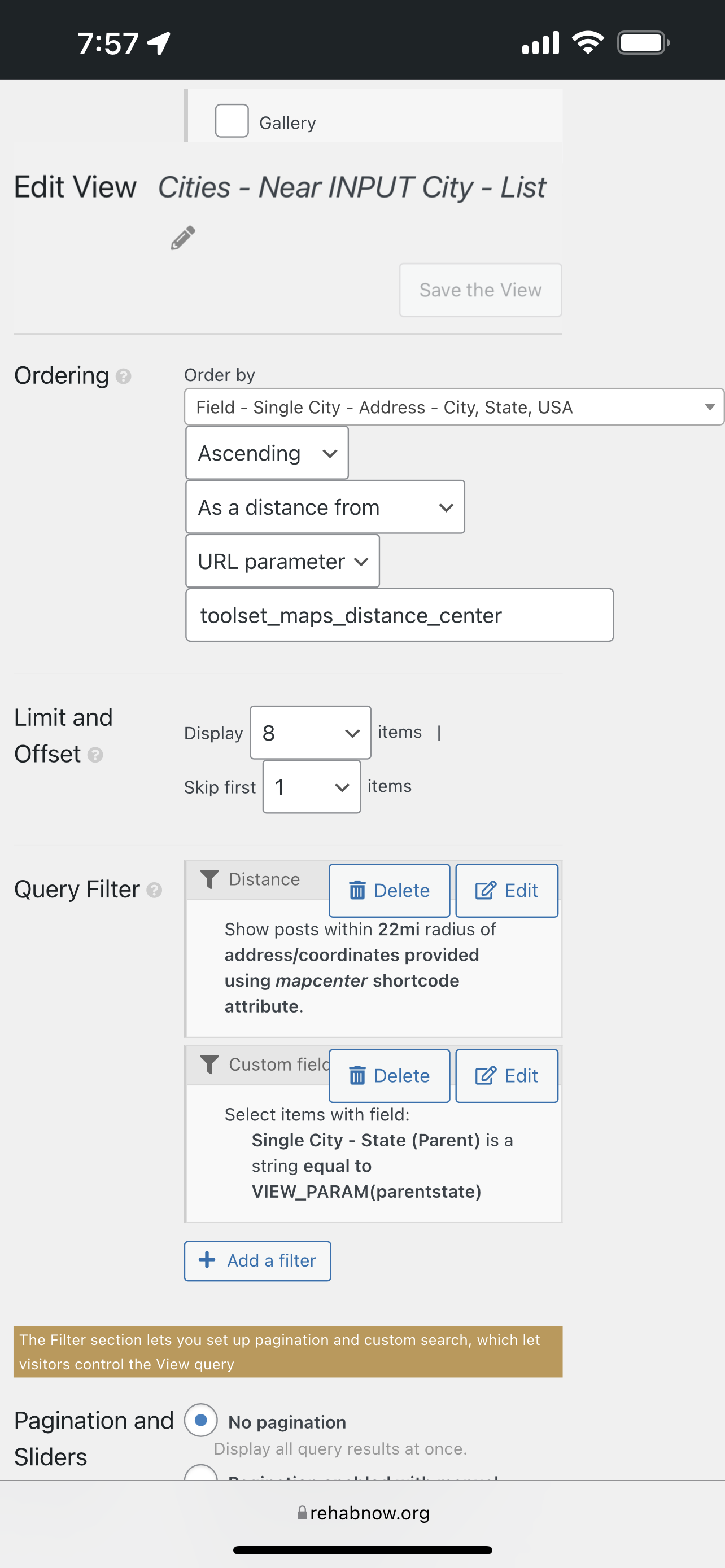Viewport: 725px width, 1568px height.
Task: Change the Display items count dropdown
Action: [311, 732]
